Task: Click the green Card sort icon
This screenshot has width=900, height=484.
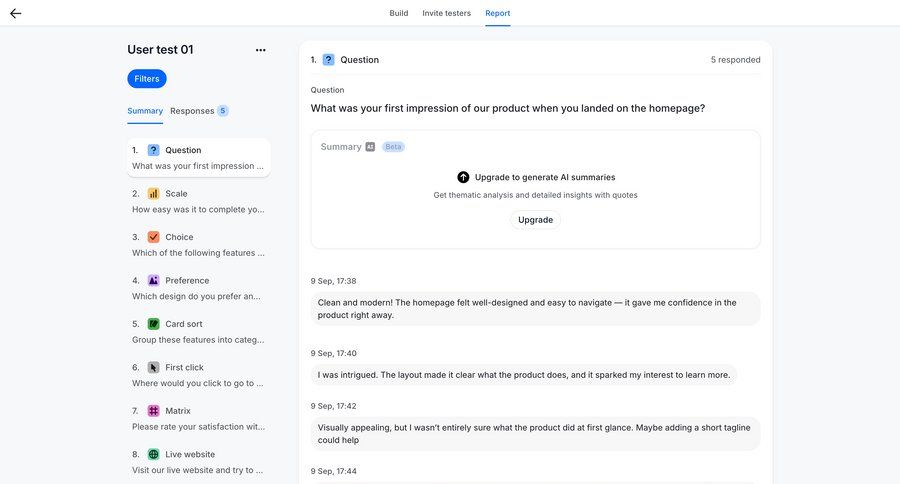Action: pos(153,324)
